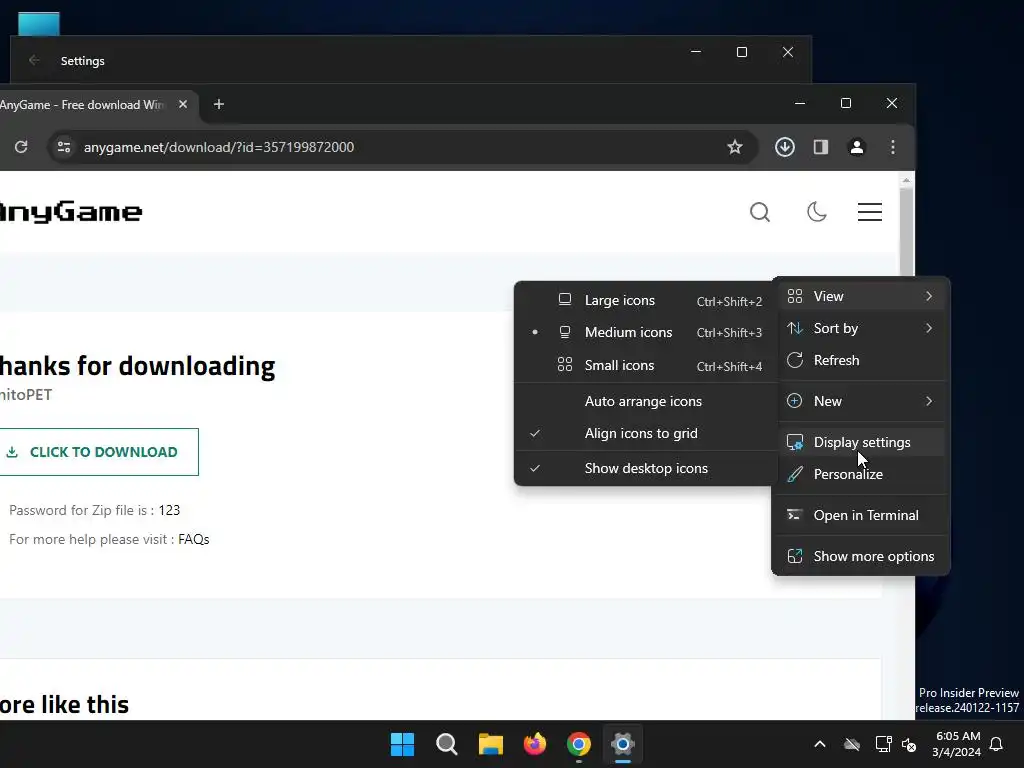Switch to Settings app in taskbar
The width and height of the screenshot is (1024, 768).
(x=623, y=744)
